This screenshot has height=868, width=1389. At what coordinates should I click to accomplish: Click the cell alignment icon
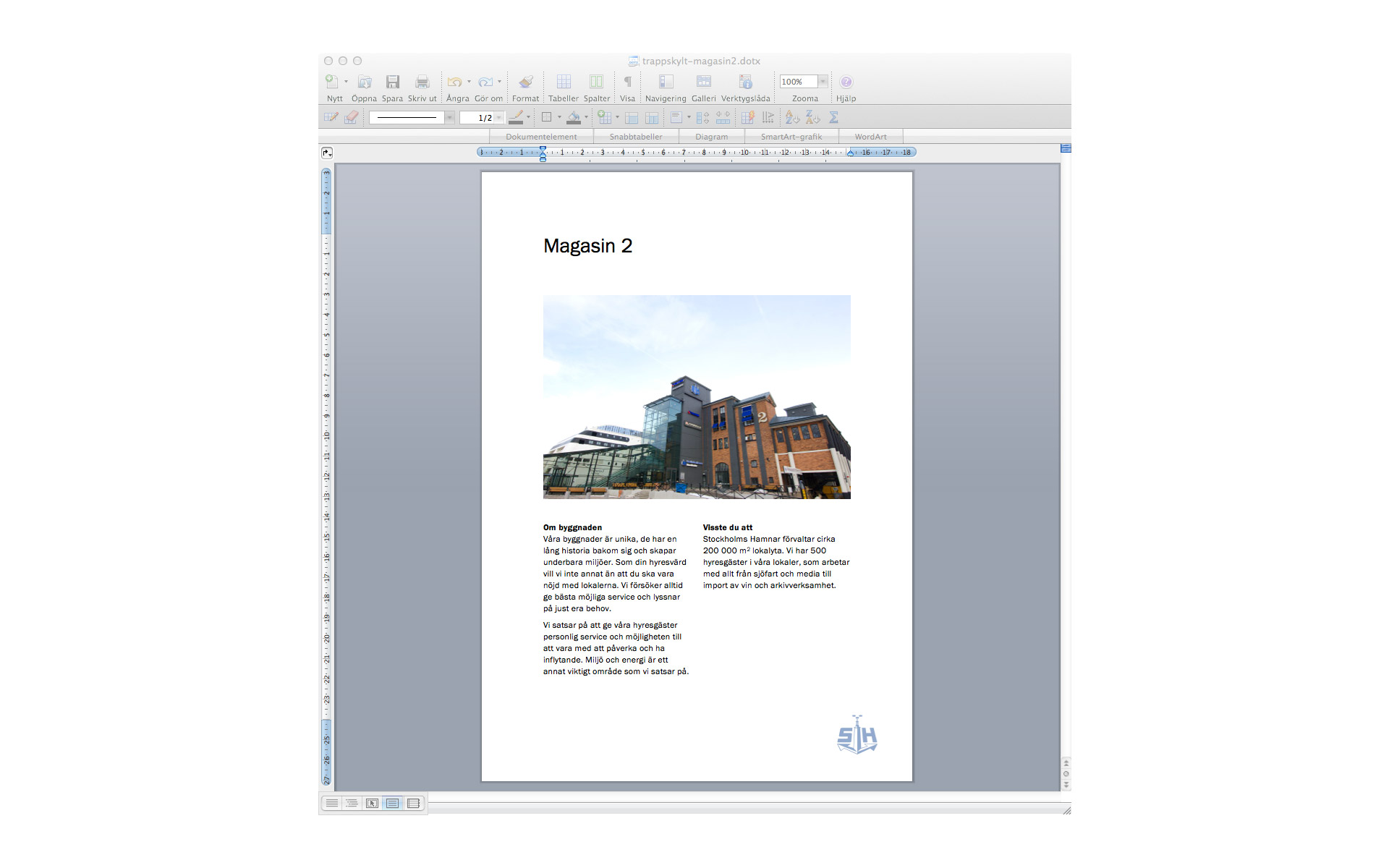[x=676, y=117]
